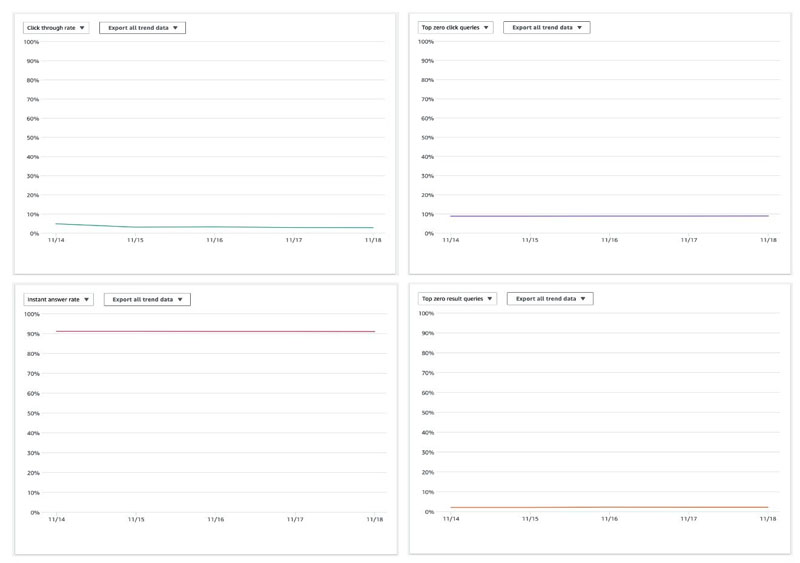Viewport: 800px width, 563px height.
Task: Open Export all trend data in Top zero click queries panel
Action: [546, 27]
